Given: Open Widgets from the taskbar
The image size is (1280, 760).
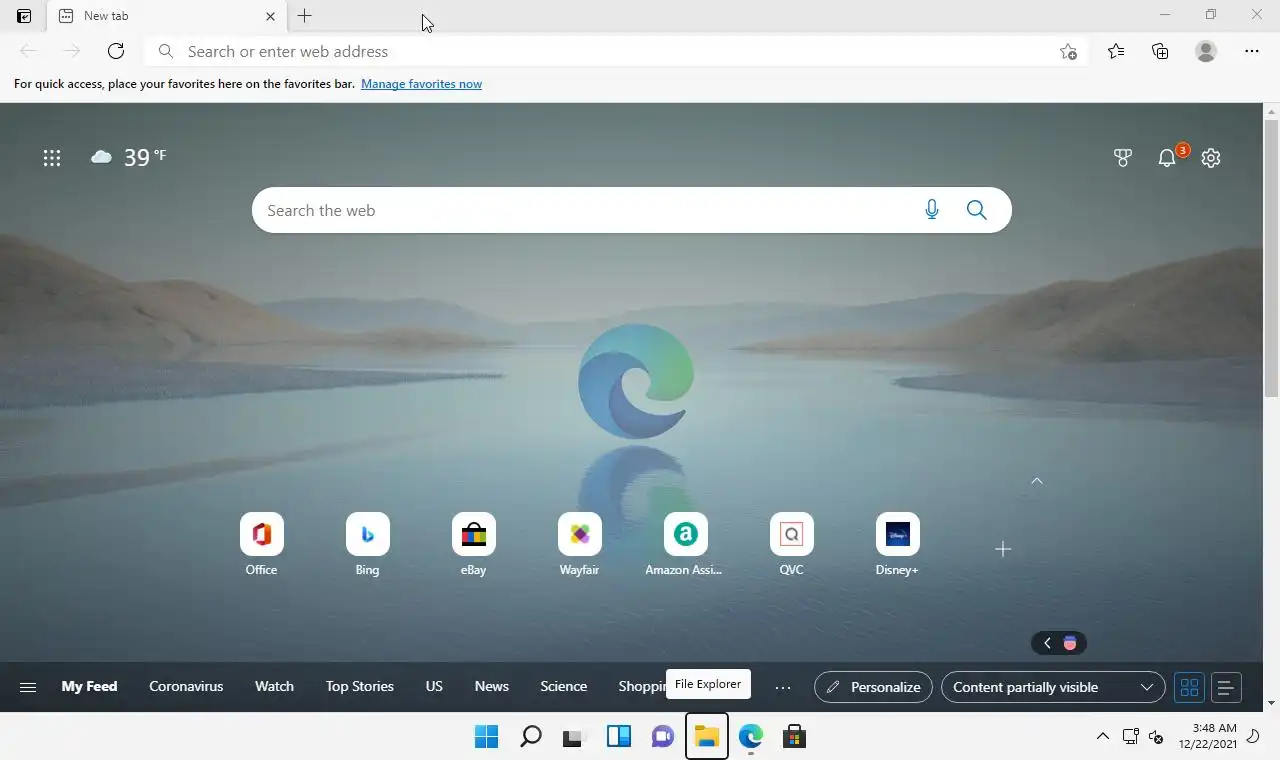Looking at the screenshot, I should [x=619, y=737].
